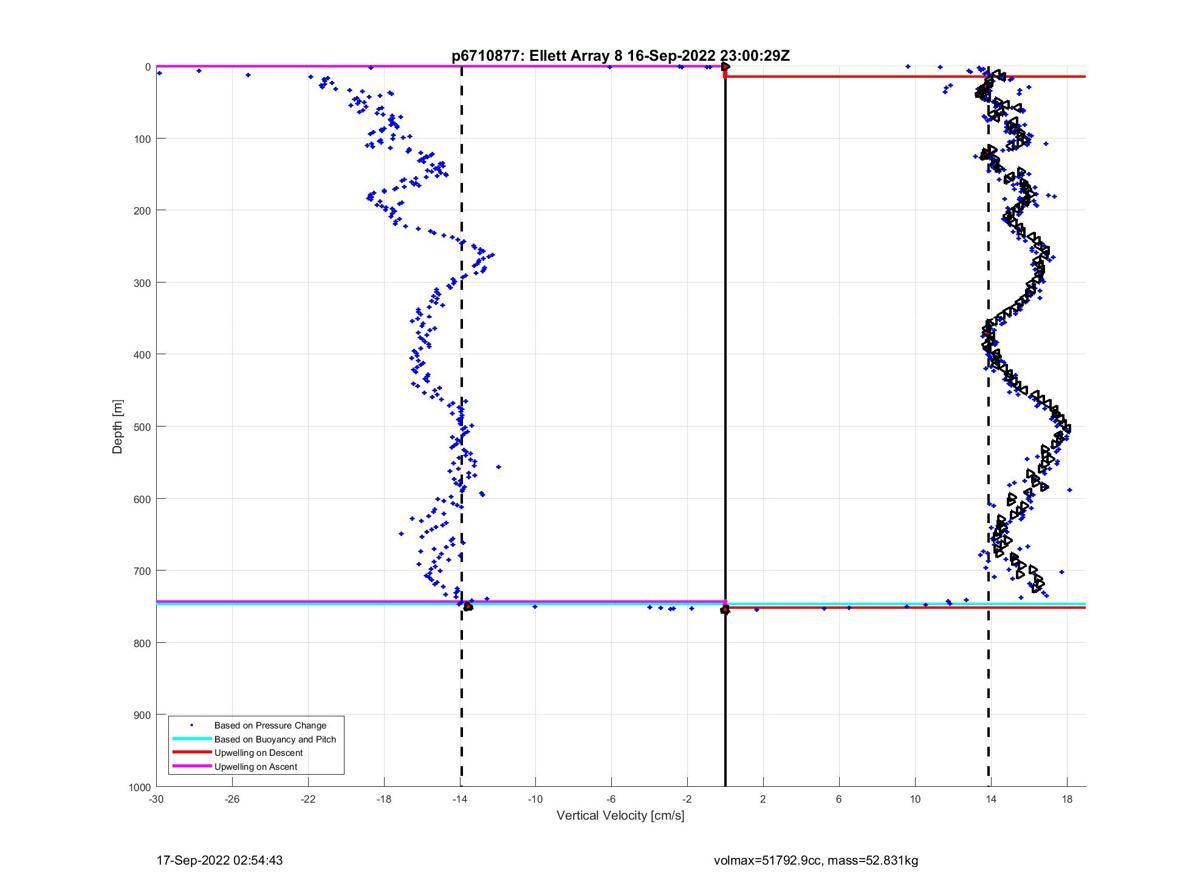This screenshot has width=1200, height=885.
Task: Click the x-axis tick label '-14'
Action: tap(460, 799)
